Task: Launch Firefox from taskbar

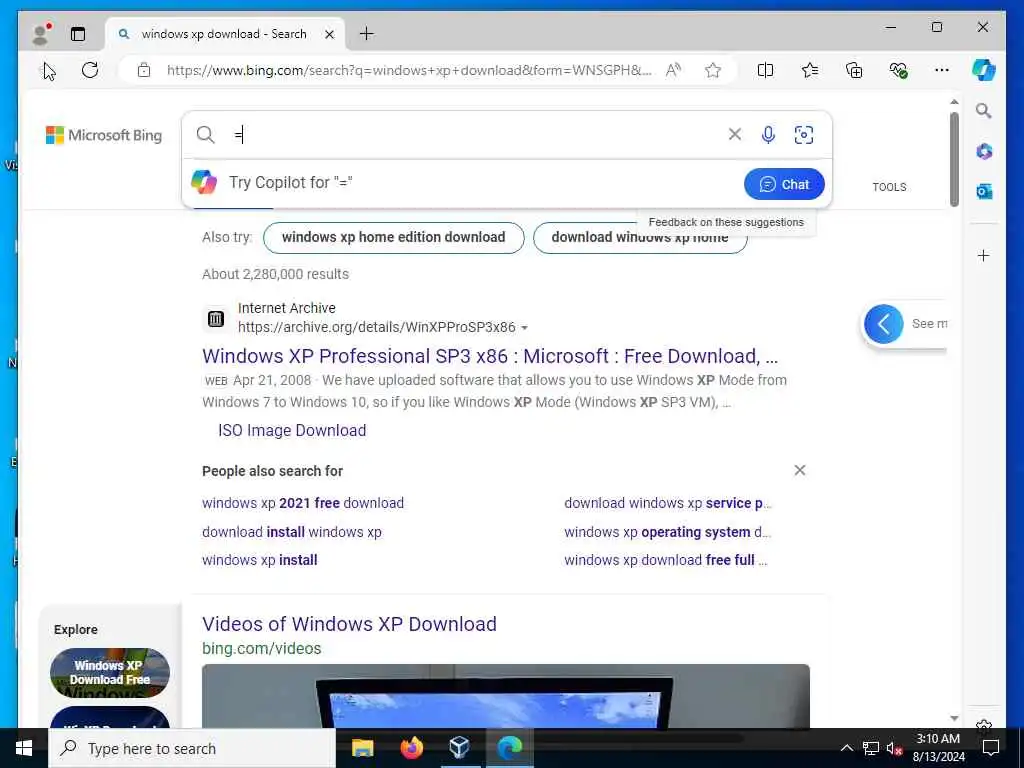Action: [411, 748]
